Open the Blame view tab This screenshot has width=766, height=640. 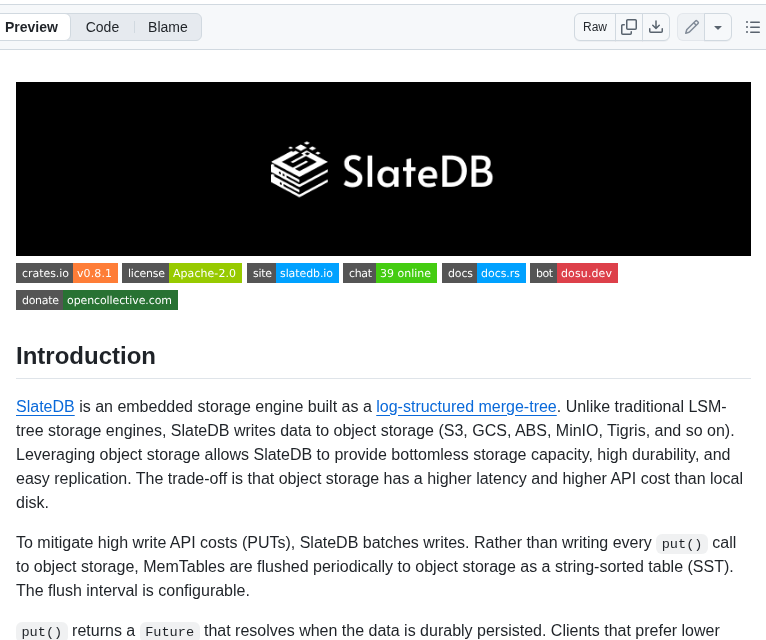click(168, 27)
